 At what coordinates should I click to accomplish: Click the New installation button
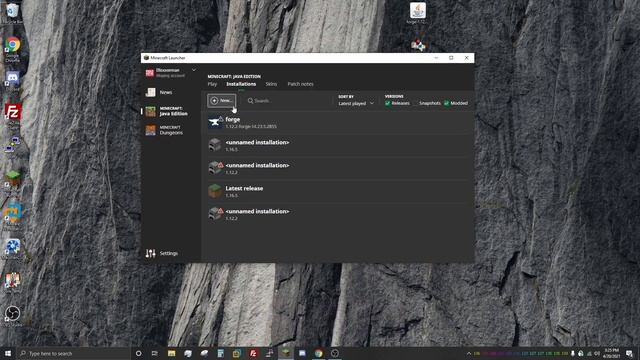tap(222, 100)
